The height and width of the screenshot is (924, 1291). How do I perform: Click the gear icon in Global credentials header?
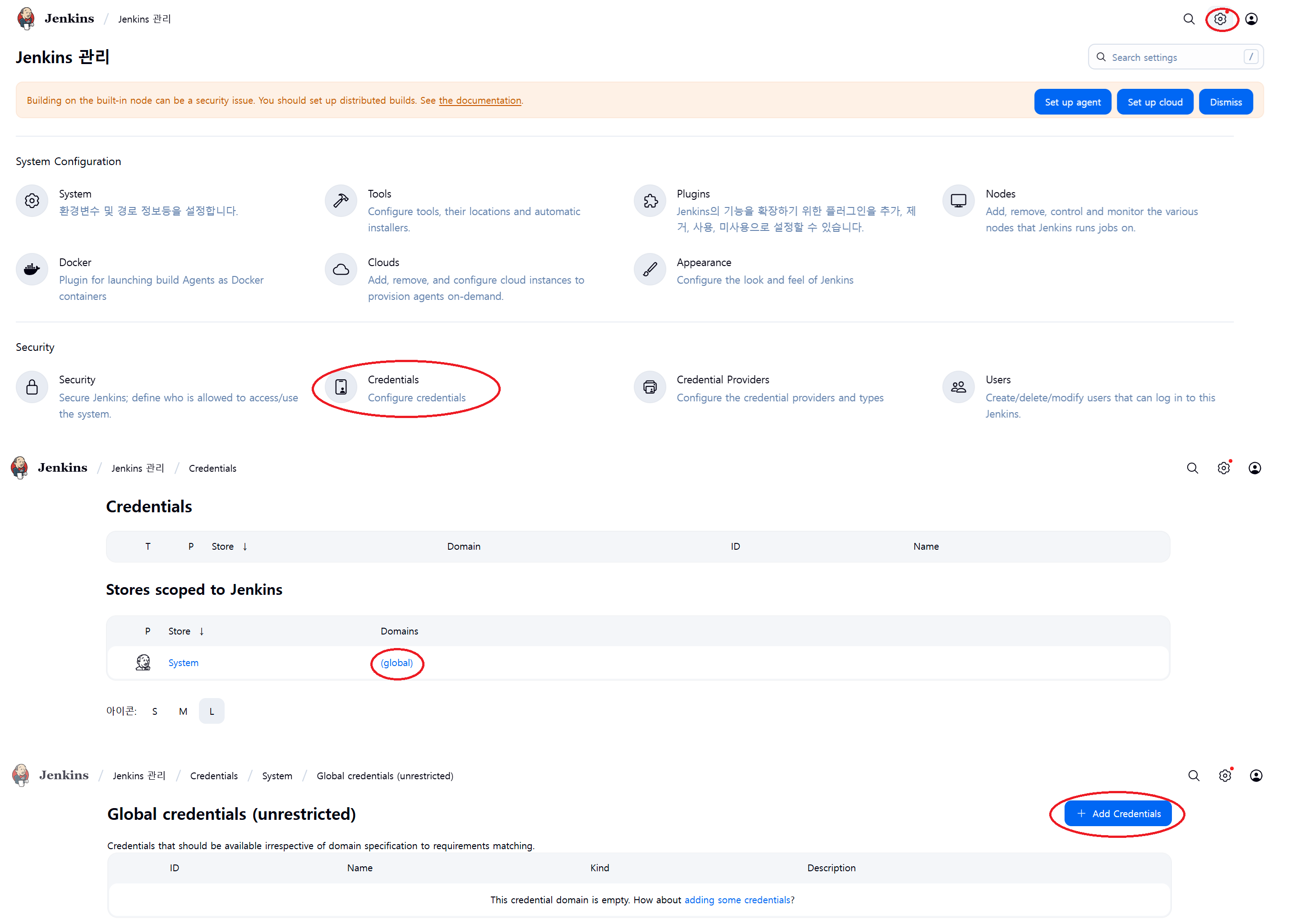[1224, 776]
